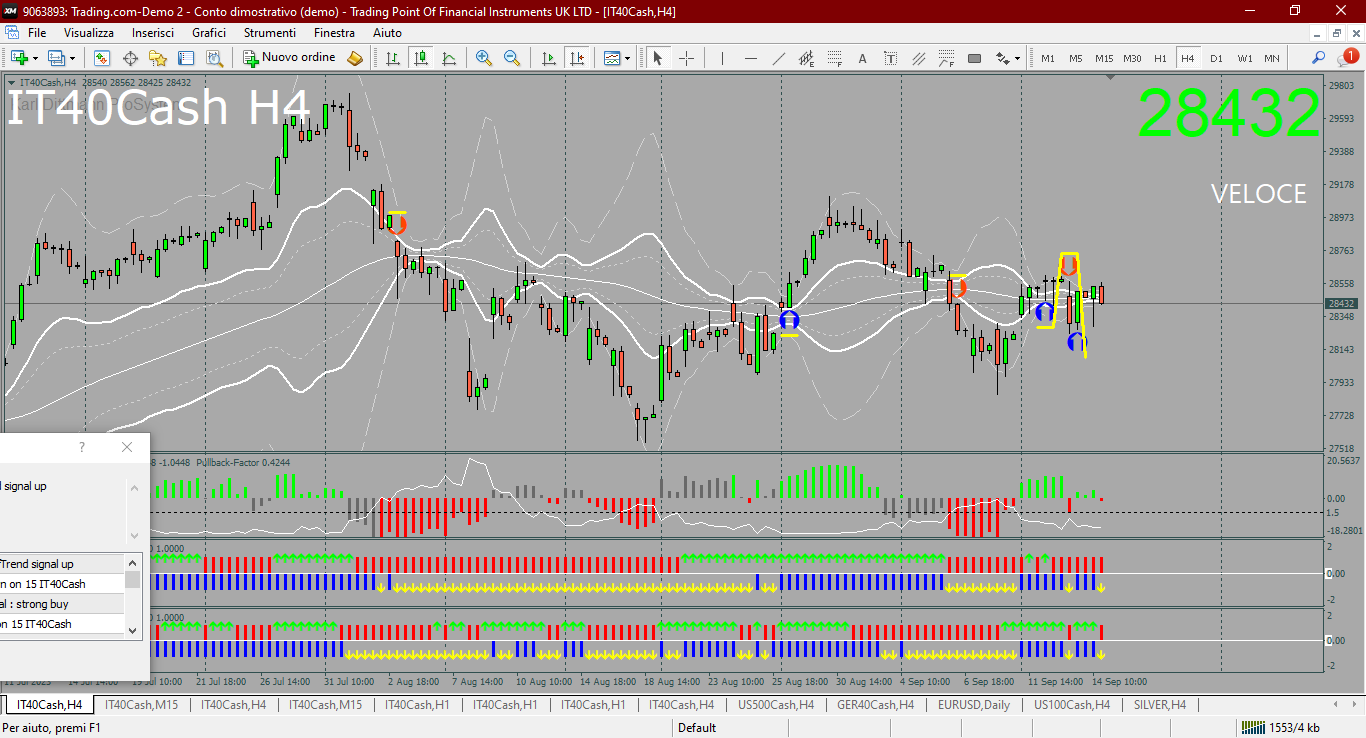
Task: Select the Fibonacci retracement tool
Action: tap(834, 58)
